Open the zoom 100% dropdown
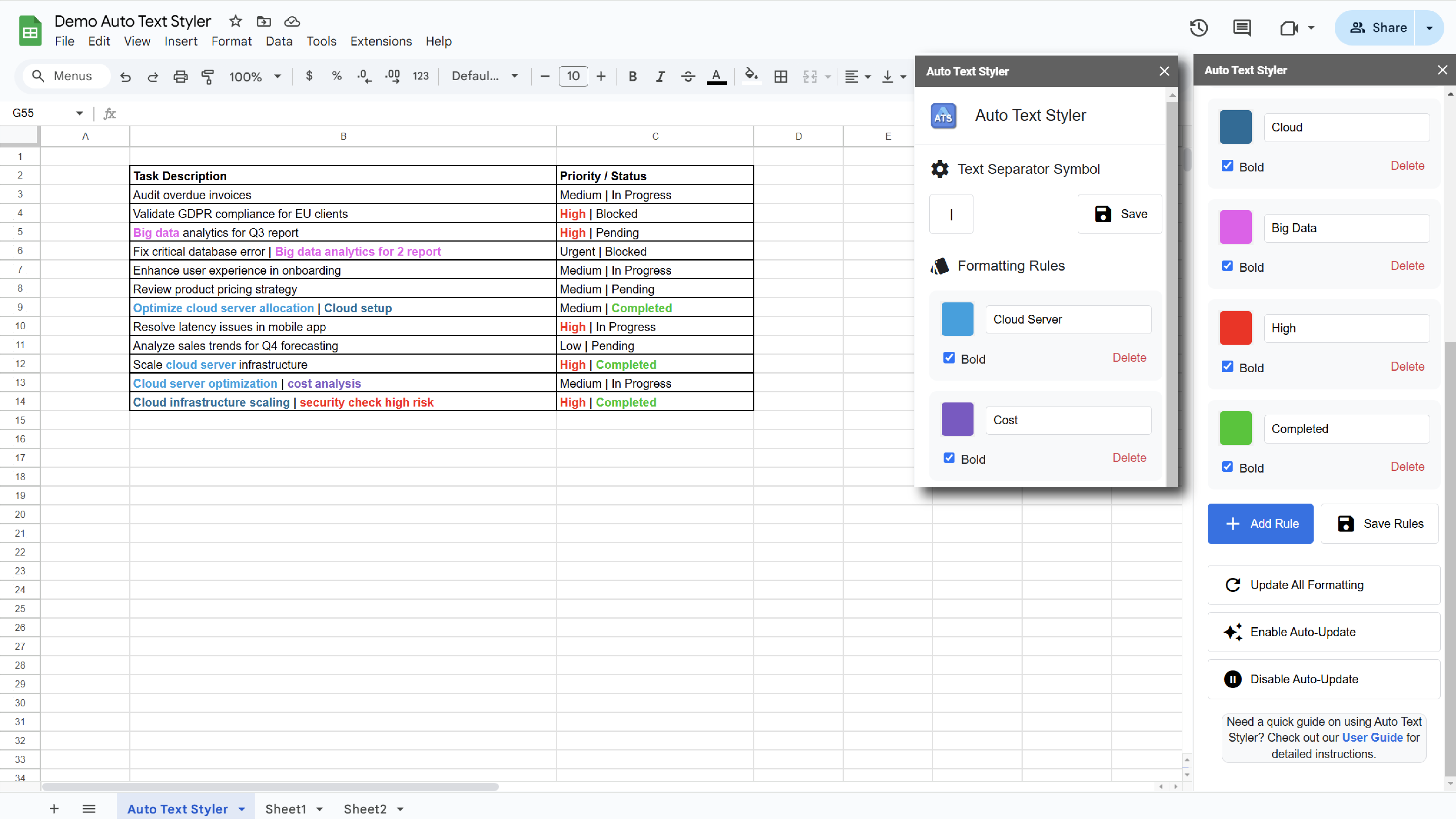 click(x=254, y=76)
